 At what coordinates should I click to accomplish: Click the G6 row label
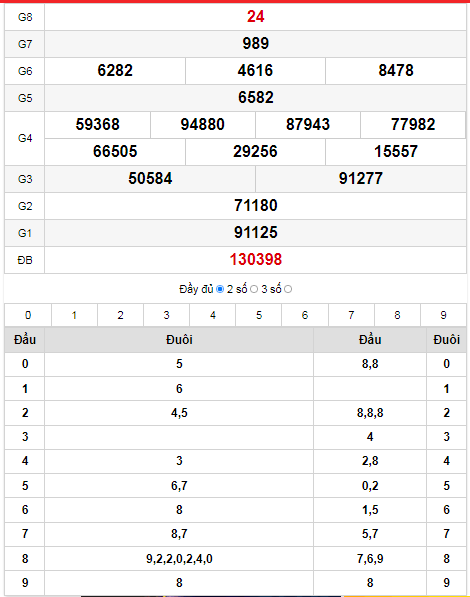[x=25, y=71]
